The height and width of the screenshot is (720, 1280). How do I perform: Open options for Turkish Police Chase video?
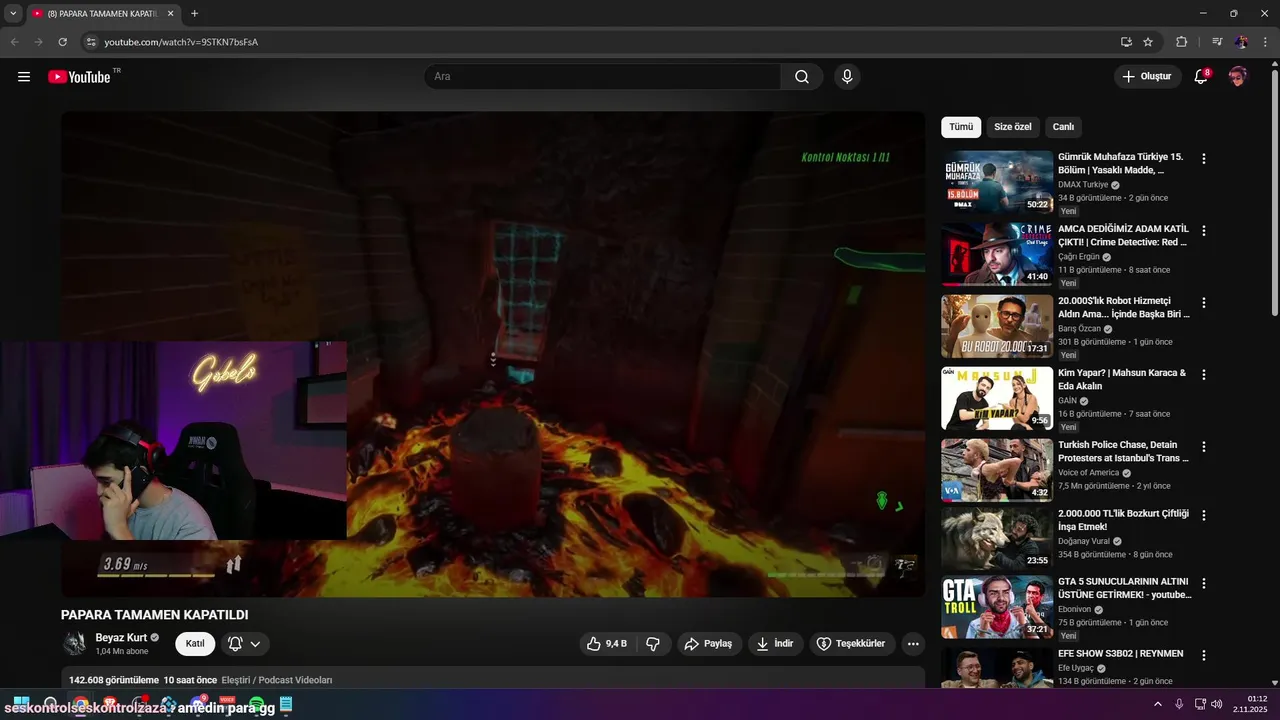(x=1204, y=447)
